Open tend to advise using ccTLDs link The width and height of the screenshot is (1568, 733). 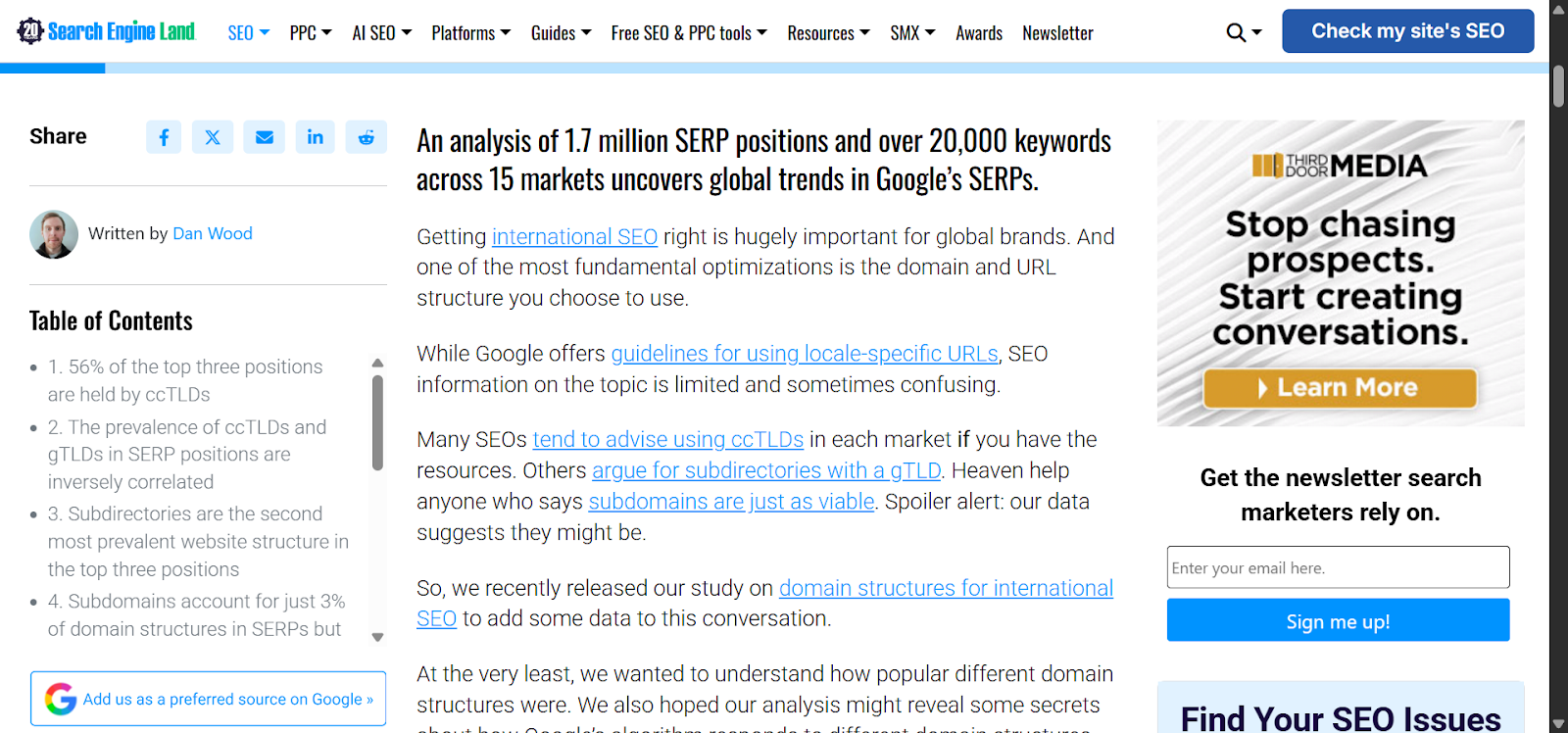tap(668, 440)
